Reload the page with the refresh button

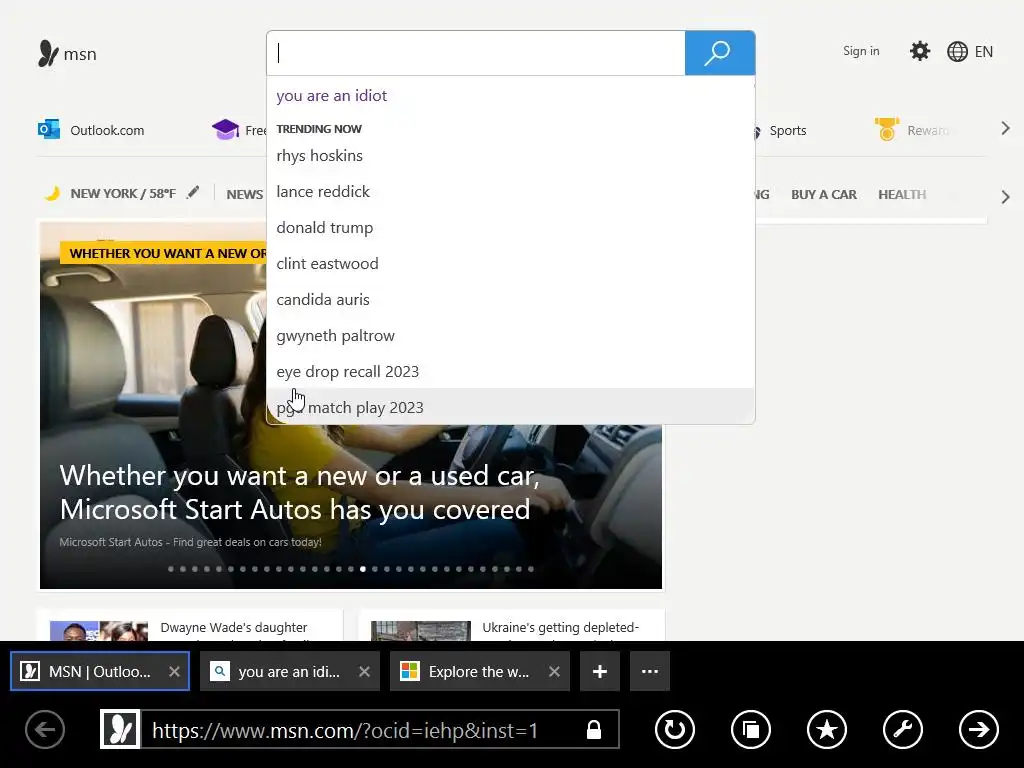click(x=675, y=729)
